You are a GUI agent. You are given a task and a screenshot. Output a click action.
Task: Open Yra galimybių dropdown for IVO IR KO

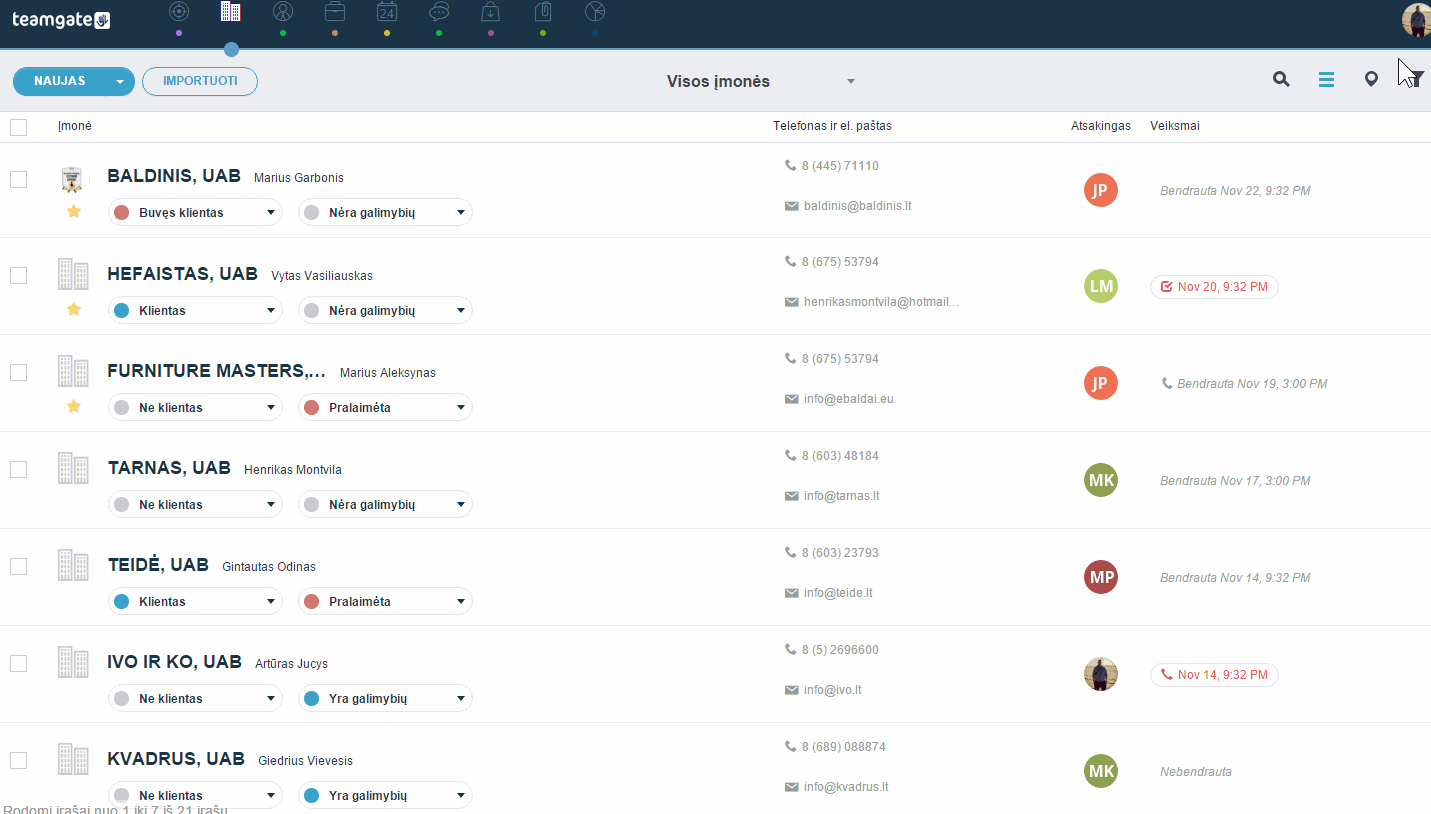(385, 699)
